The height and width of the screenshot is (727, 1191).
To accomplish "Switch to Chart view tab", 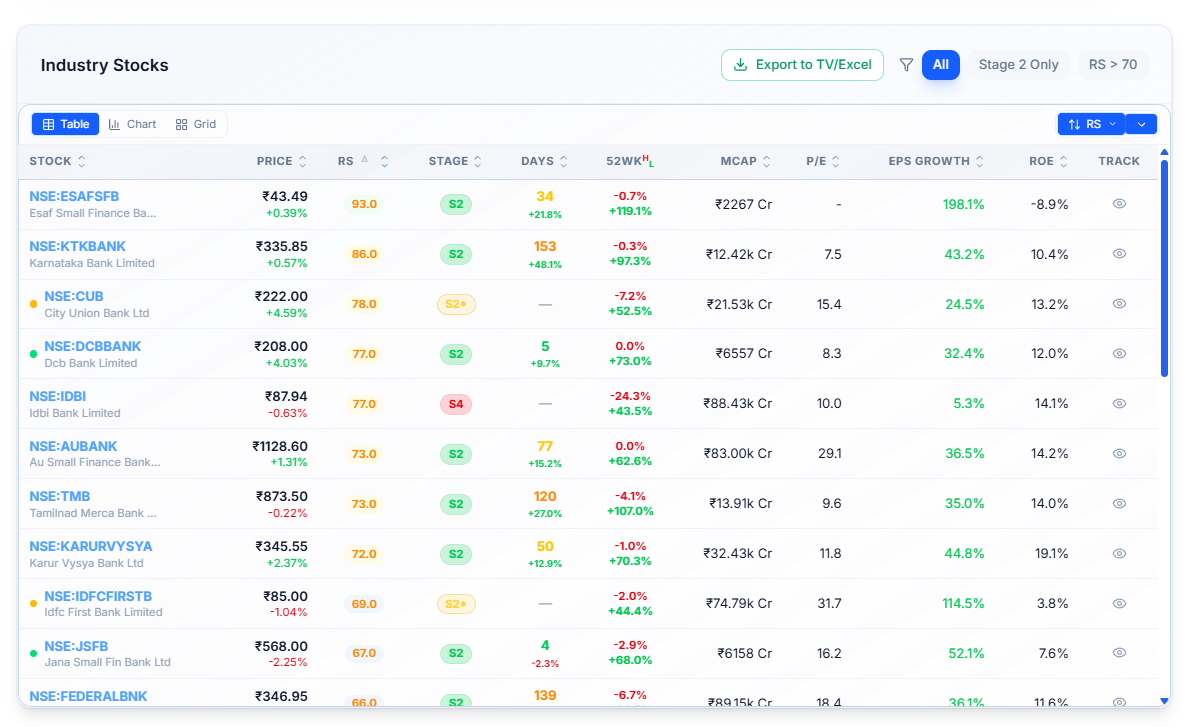I will click(x=132, y=124).
